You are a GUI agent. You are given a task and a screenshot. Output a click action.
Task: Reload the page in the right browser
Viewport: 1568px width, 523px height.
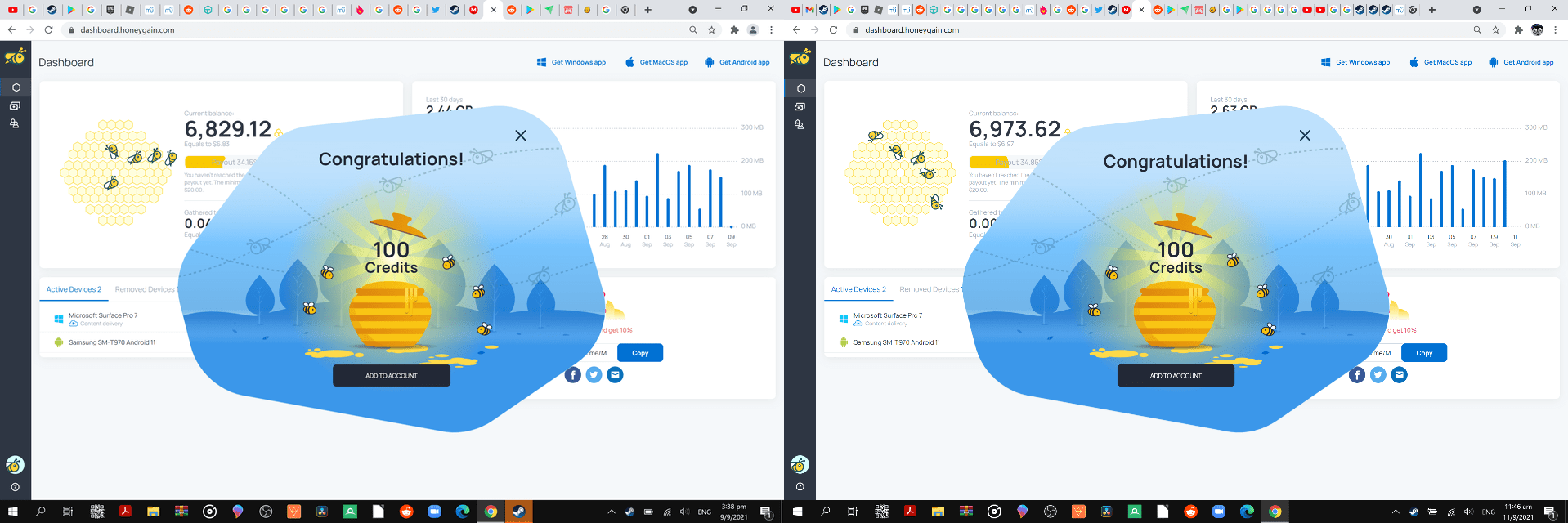[833, 29]
